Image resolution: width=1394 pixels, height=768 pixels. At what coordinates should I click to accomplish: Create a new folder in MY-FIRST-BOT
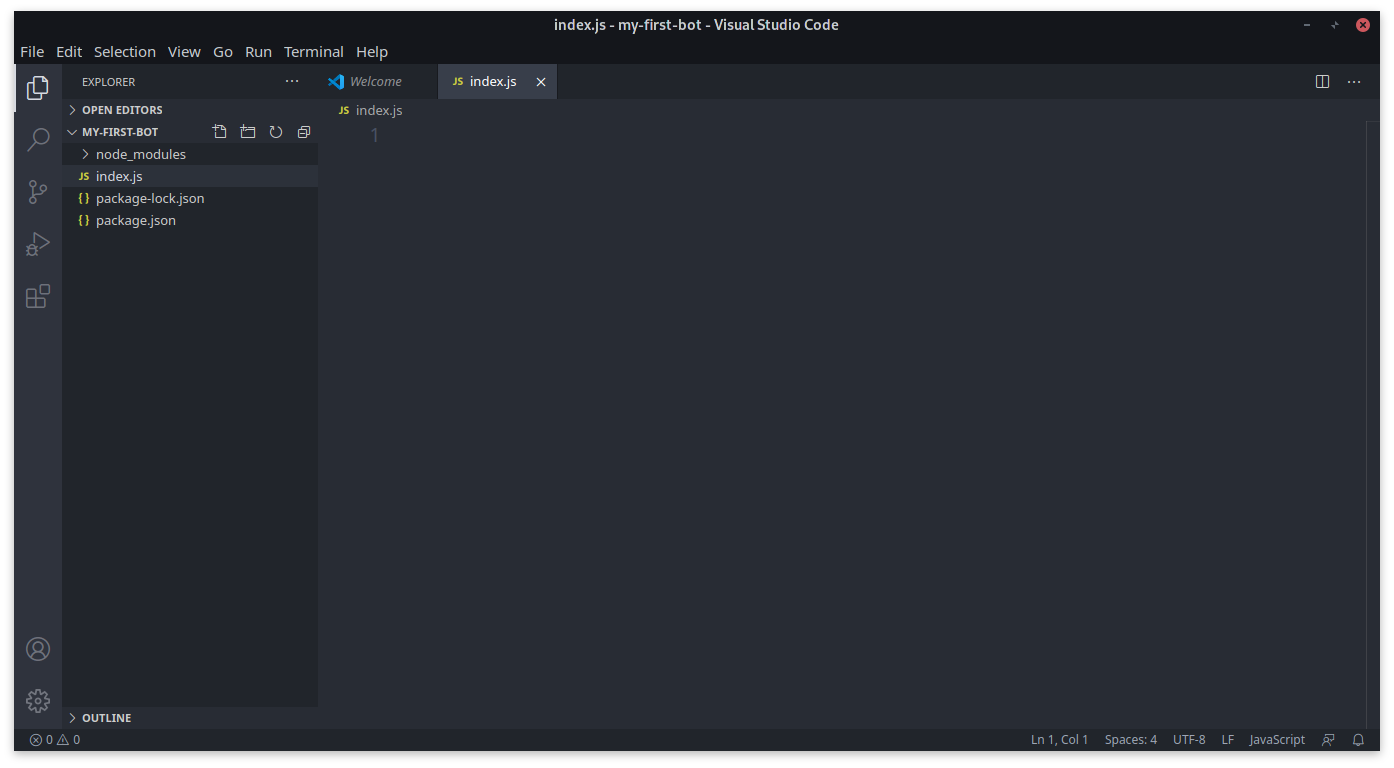[248, 132]
